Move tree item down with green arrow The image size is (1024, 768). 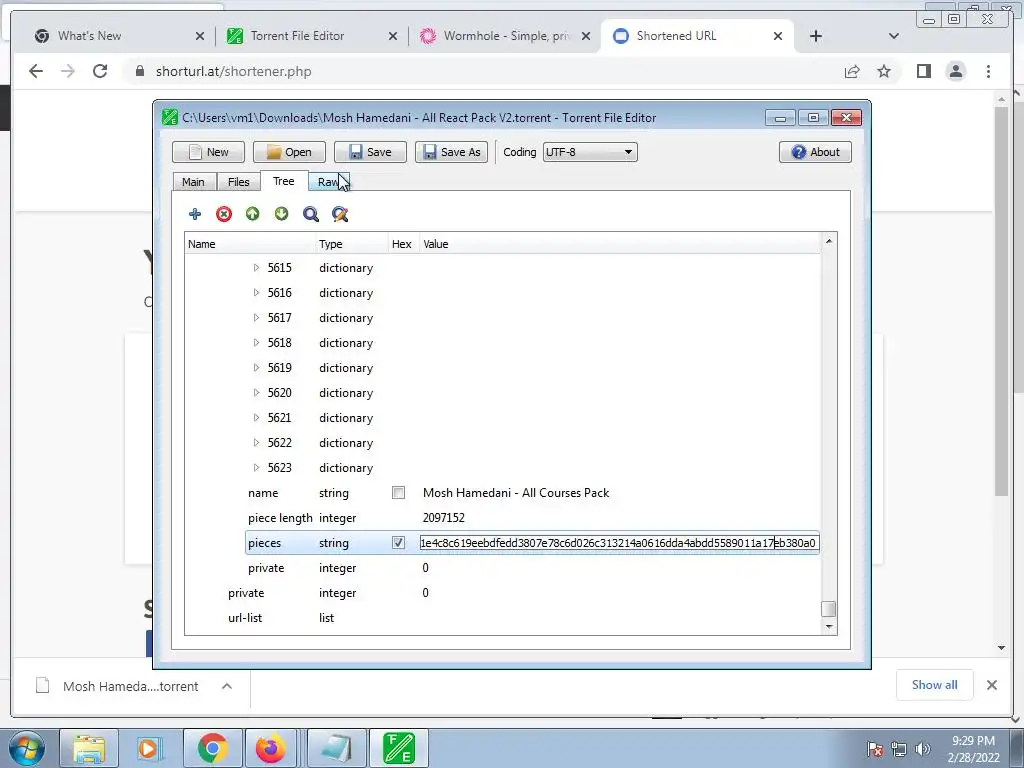coord(281,214)
